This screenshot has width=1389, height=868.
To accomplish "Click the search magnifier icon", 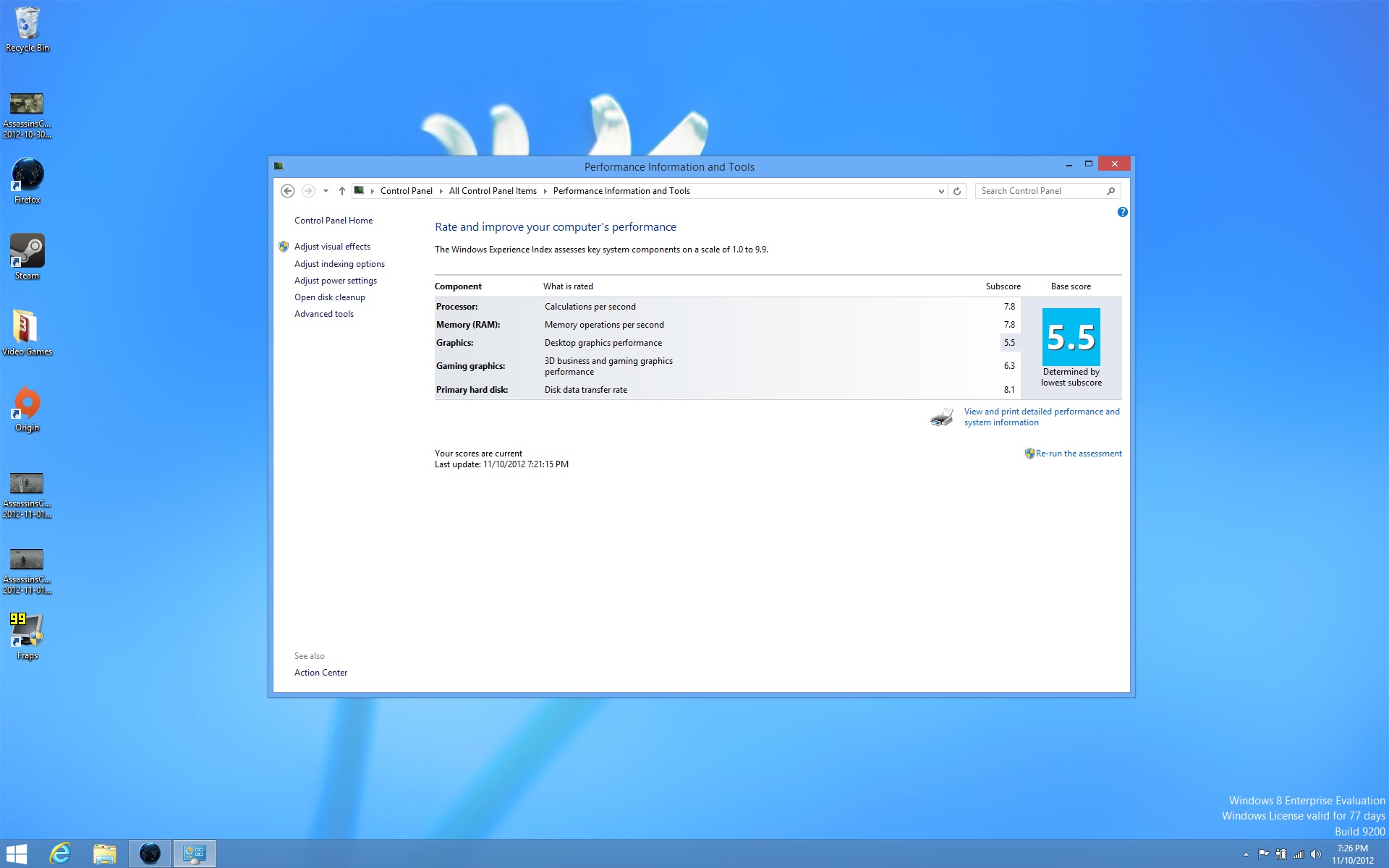I will pos(1110,191).
